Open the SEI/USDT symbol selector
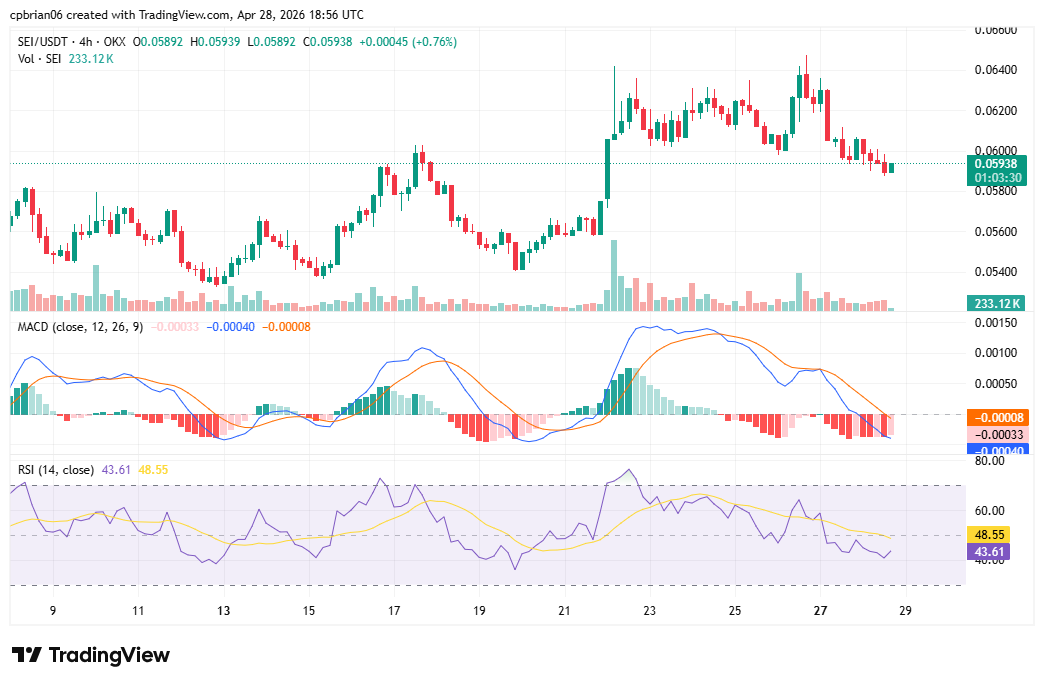Viewport: 1044px width, 685px height. pyautogui.click(x=42, y=43)
